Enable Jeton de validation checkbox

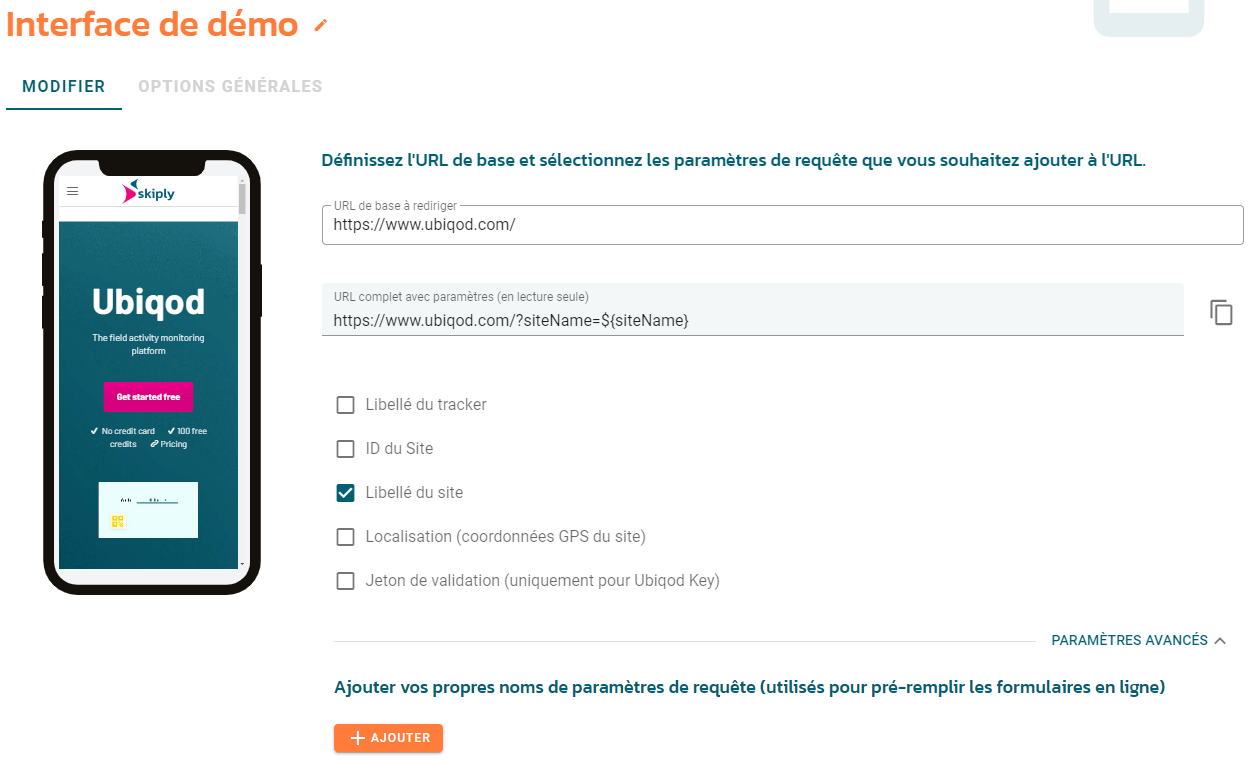345,581
